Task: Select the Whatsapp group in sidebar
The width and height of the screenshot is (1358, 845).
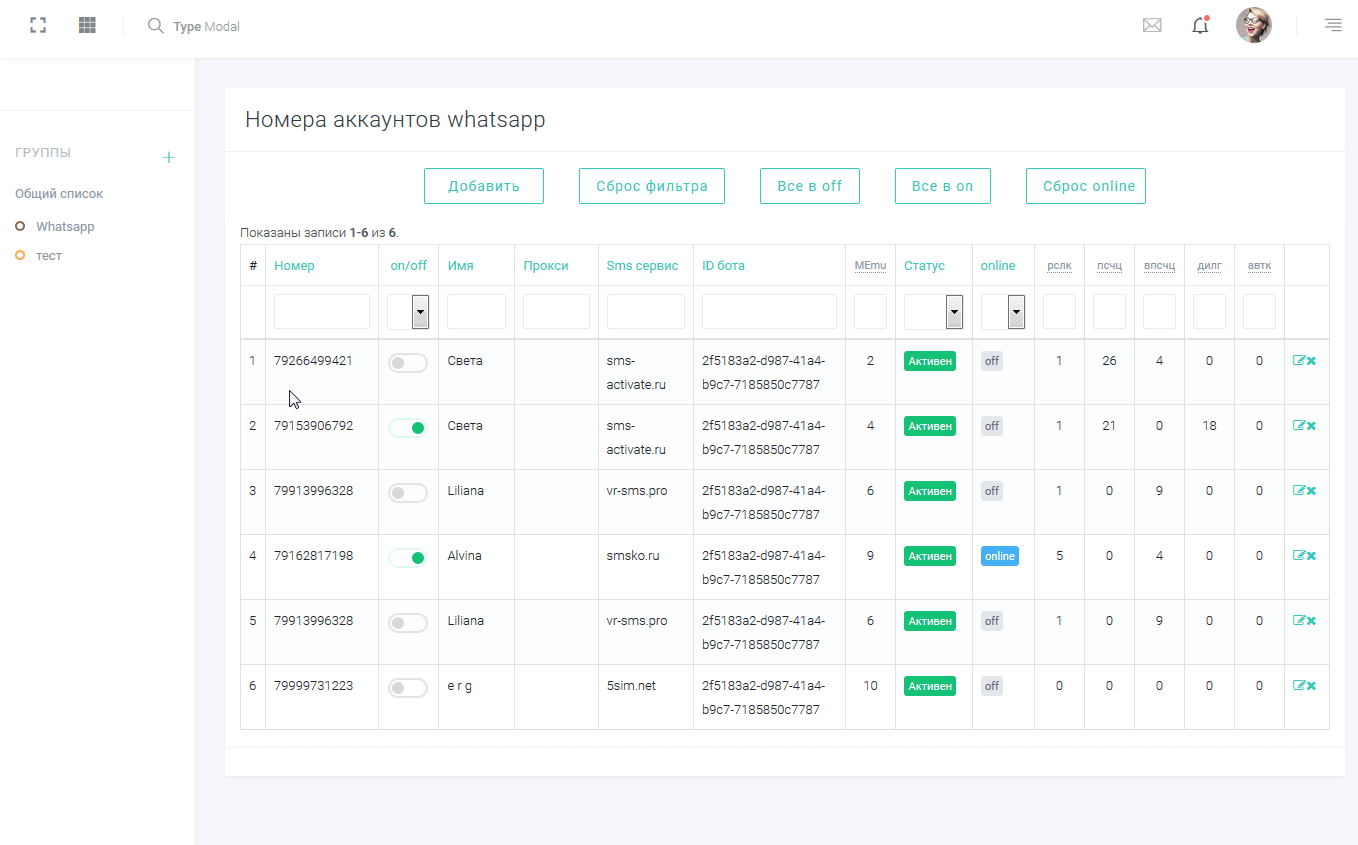Action: [65, 227]
